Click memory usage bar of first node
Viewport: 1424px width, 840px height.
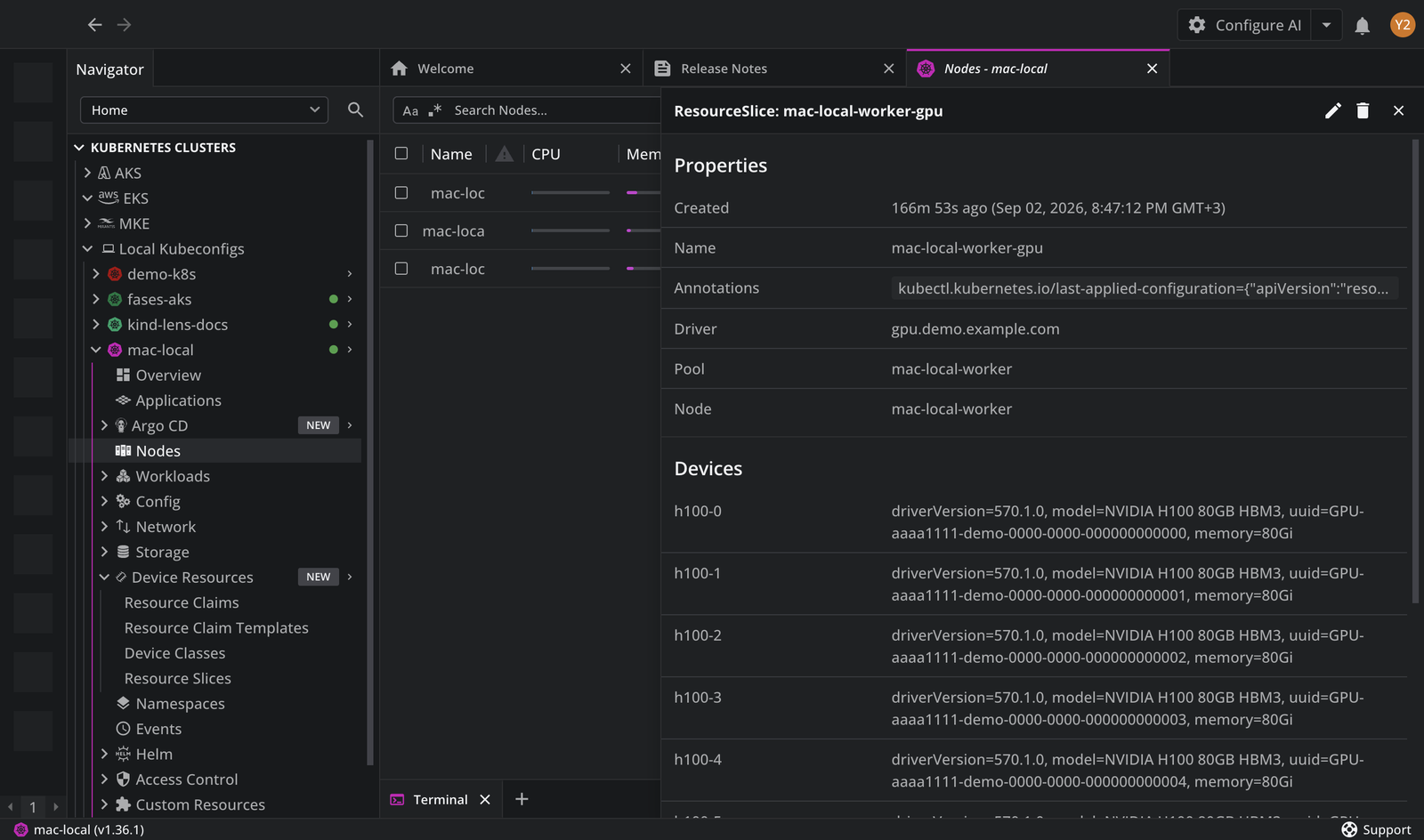643,192
